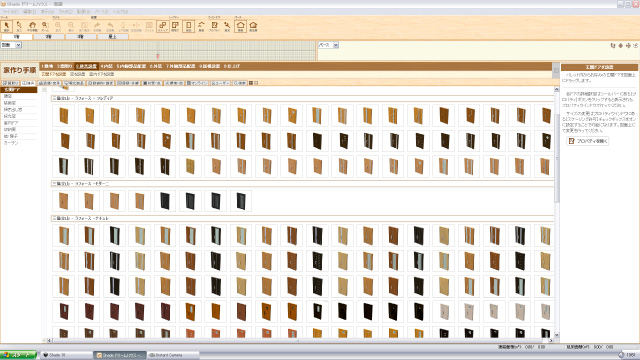This screenshot has width=640, height=360.
Task: Click the vertical flip icon
Action: [x=123, y=26]
